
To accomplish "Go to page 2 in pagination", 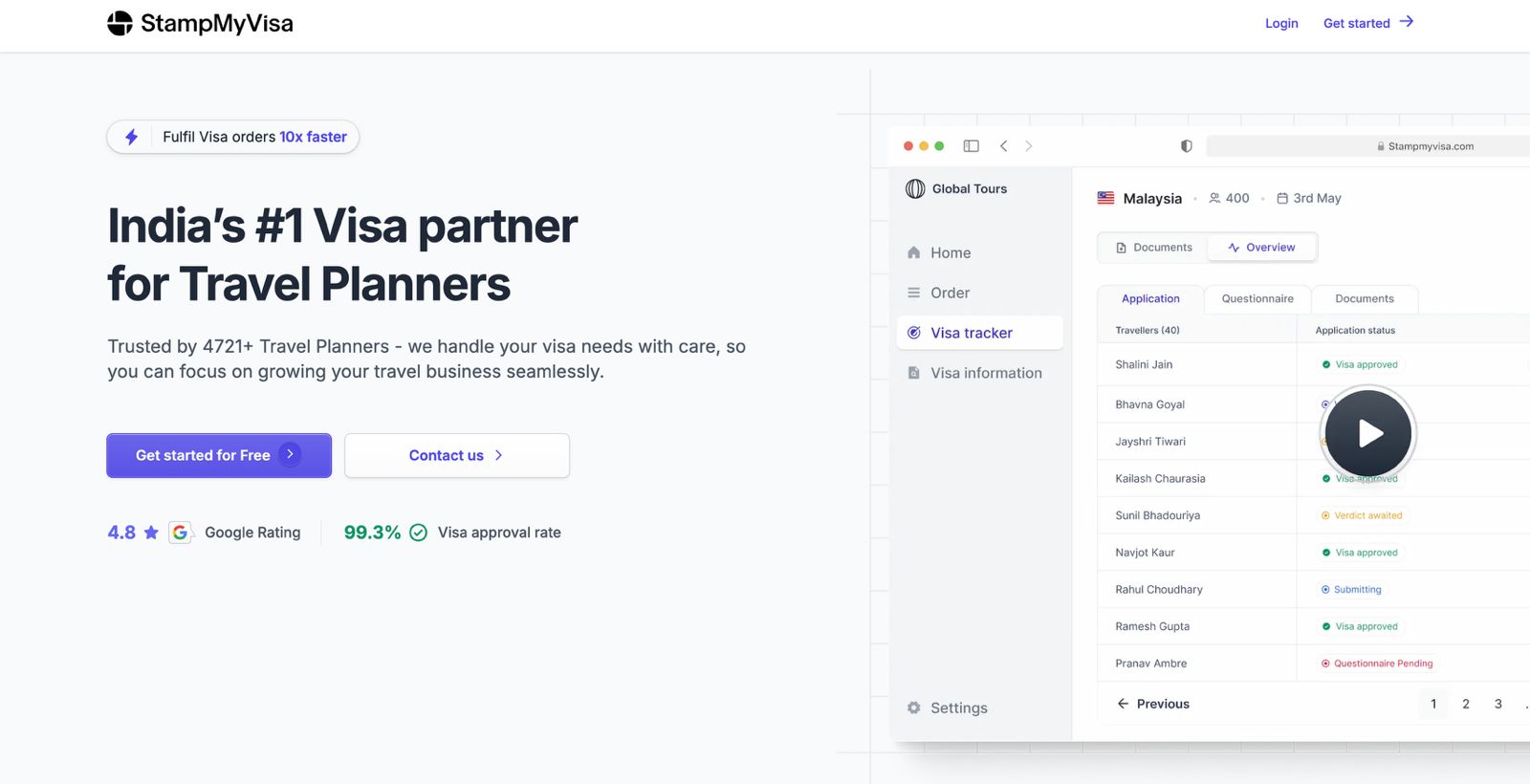I will point(1466,704).
